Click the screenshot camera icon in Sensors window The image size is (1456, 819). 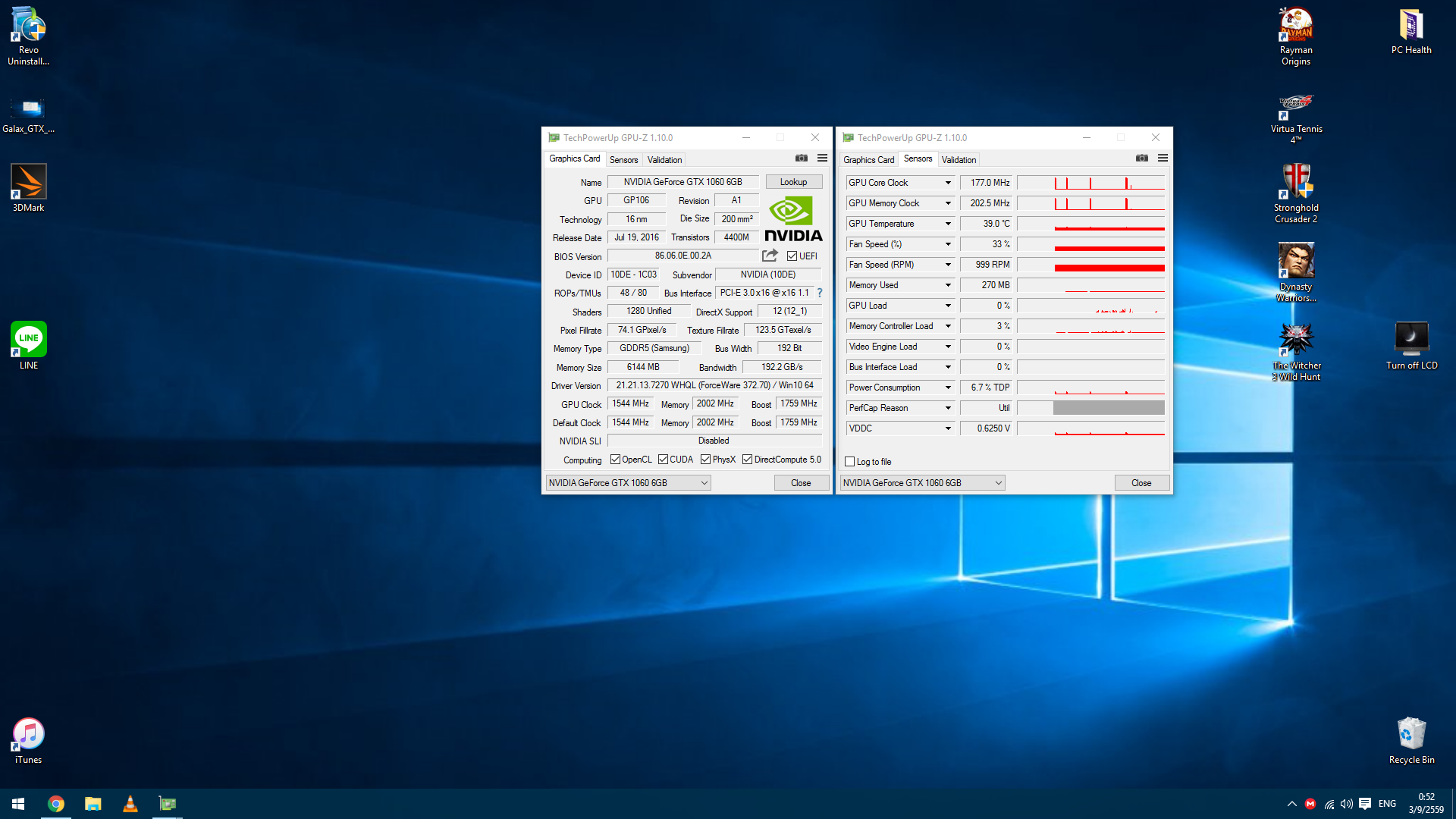(1141, 158)
